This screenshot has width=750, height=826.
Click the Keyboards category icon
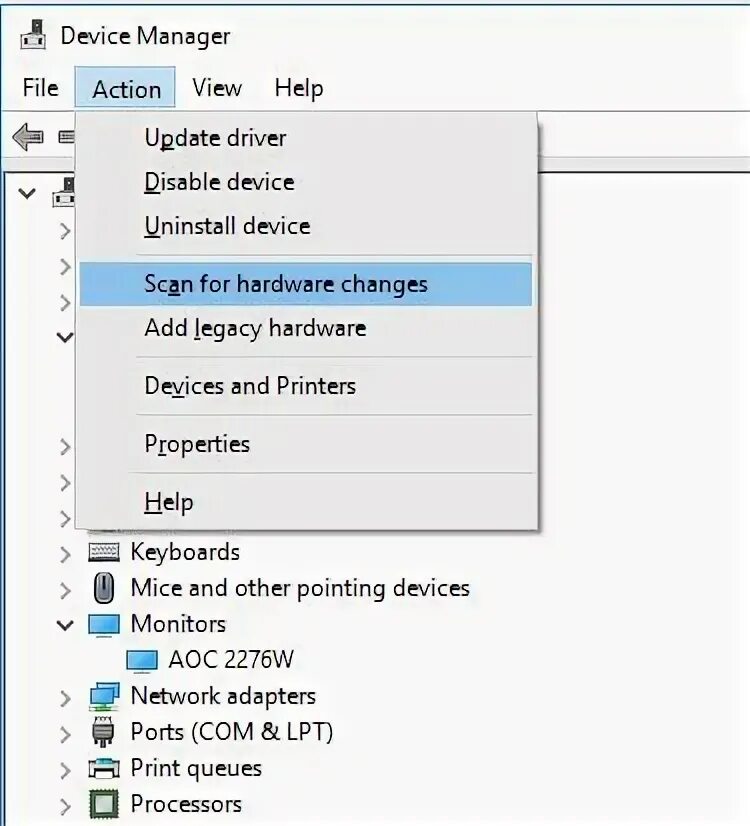(x=104, y=552)
